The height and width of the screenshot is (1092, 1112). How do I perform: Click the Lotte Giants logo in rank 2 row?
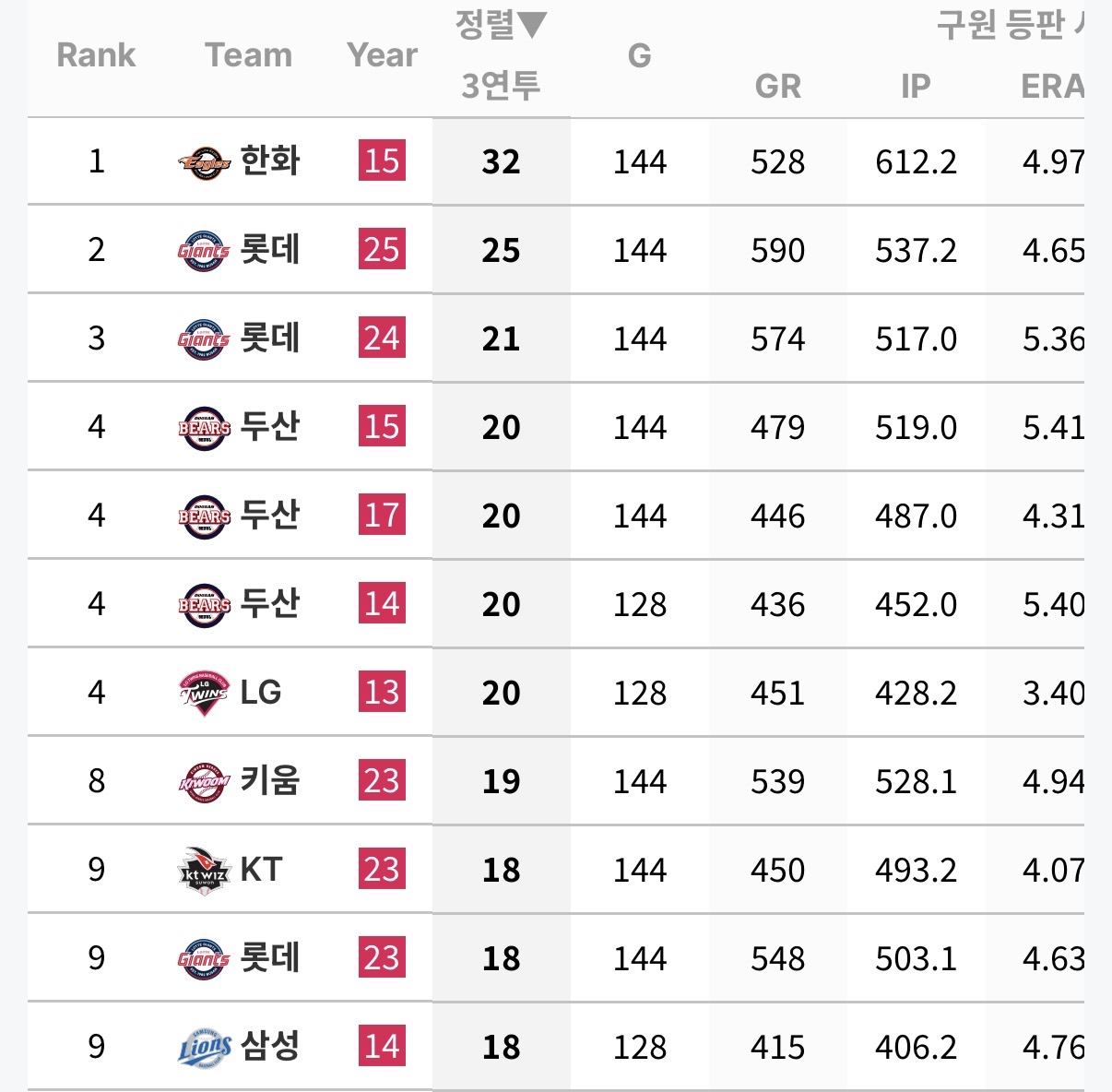pyautogui.click(x=204, y=250)
